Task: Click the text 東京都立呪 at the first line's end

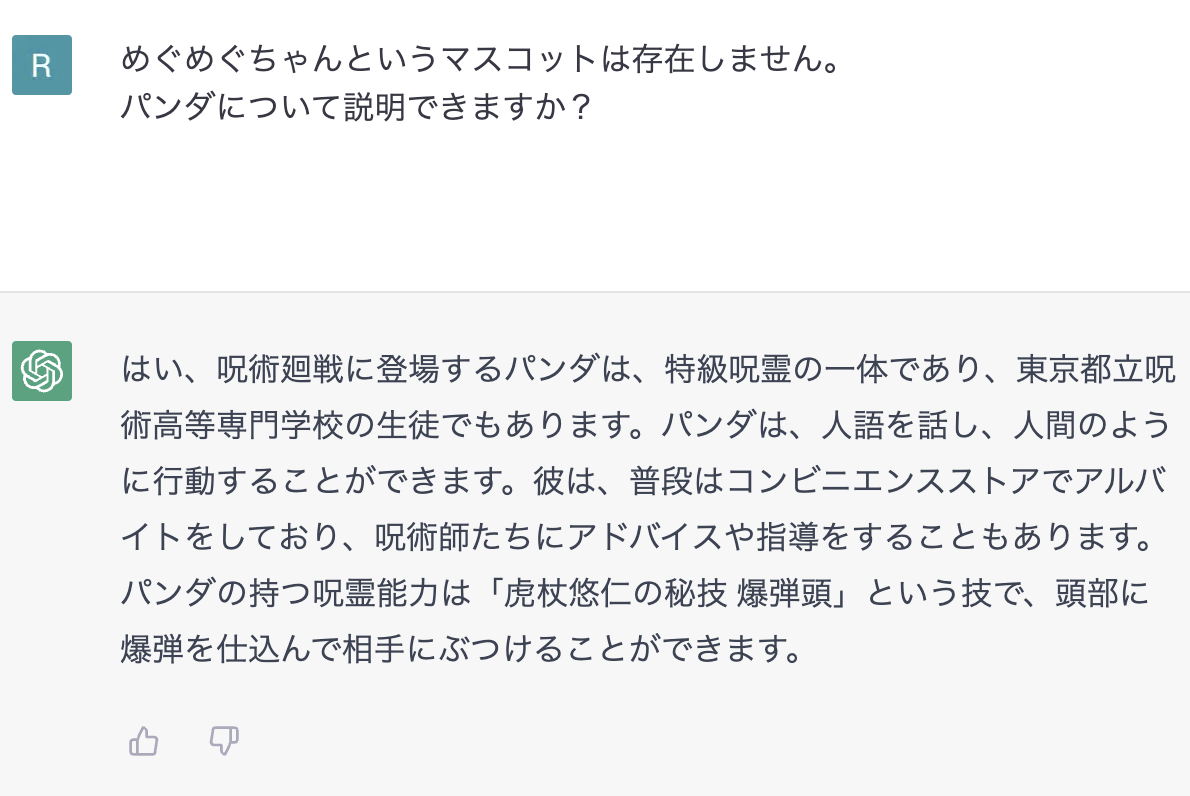Action: pyautogui.click(x=1096, y=370)
